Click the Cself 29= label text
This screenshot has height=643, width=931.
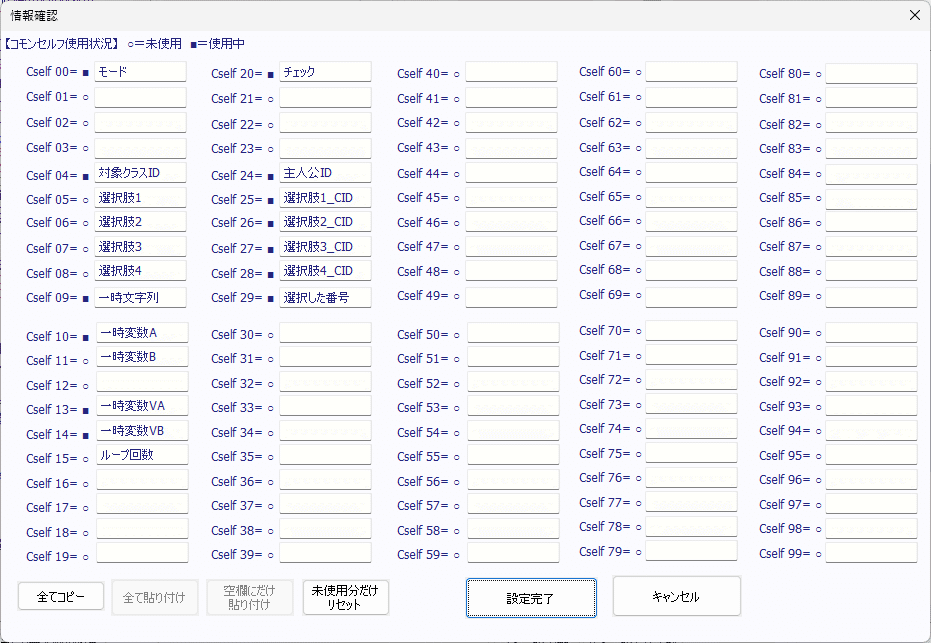[x=237, y=297]
